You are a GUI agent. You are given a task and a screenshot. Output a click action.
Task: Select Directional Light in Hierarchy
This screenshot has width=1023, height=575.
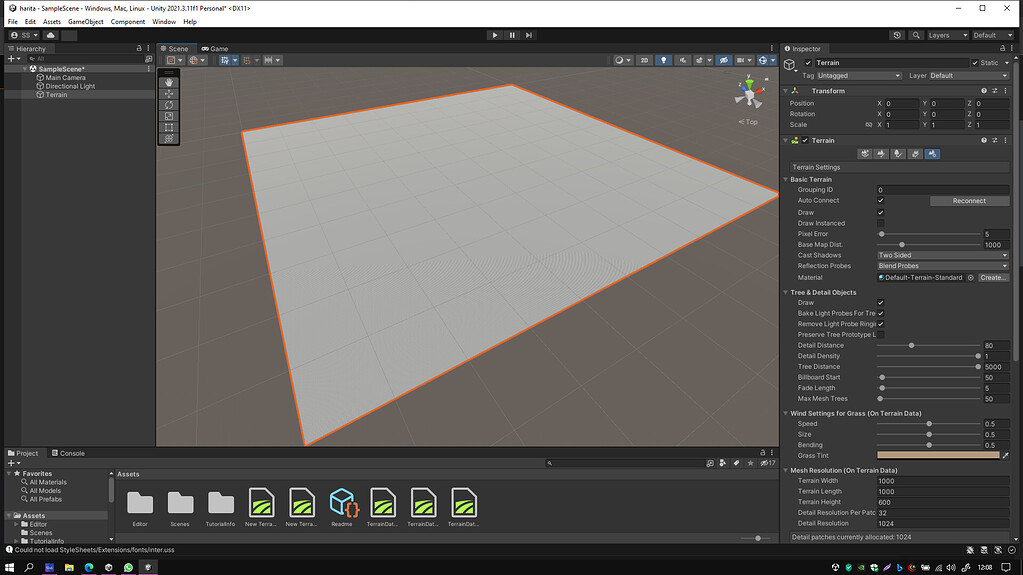70,86
